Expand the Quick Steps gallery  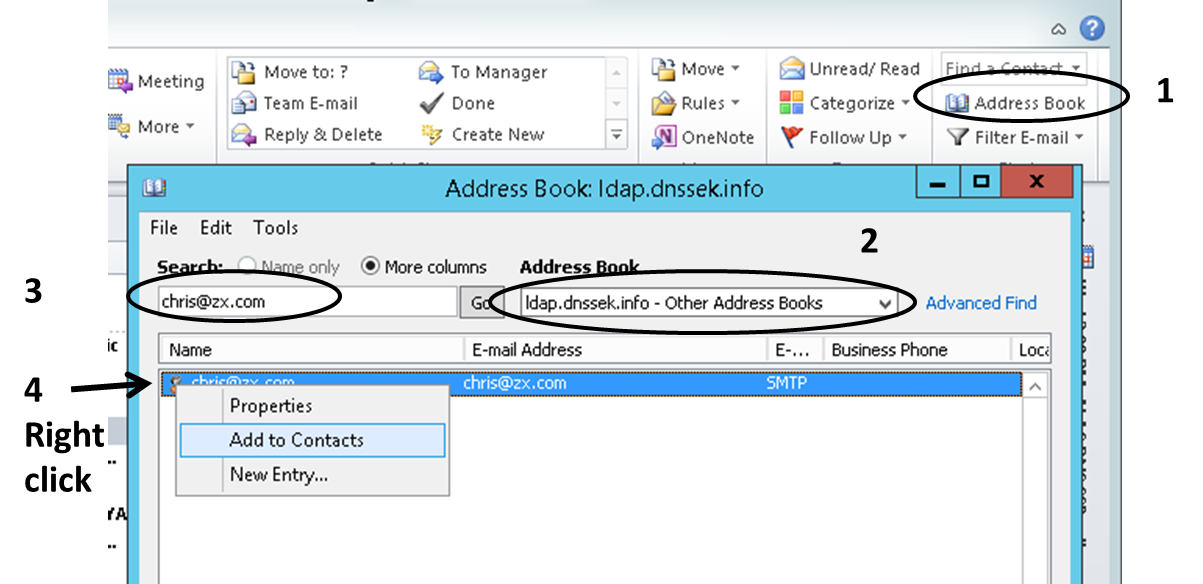pyautogui.click(x=617, y=135)
